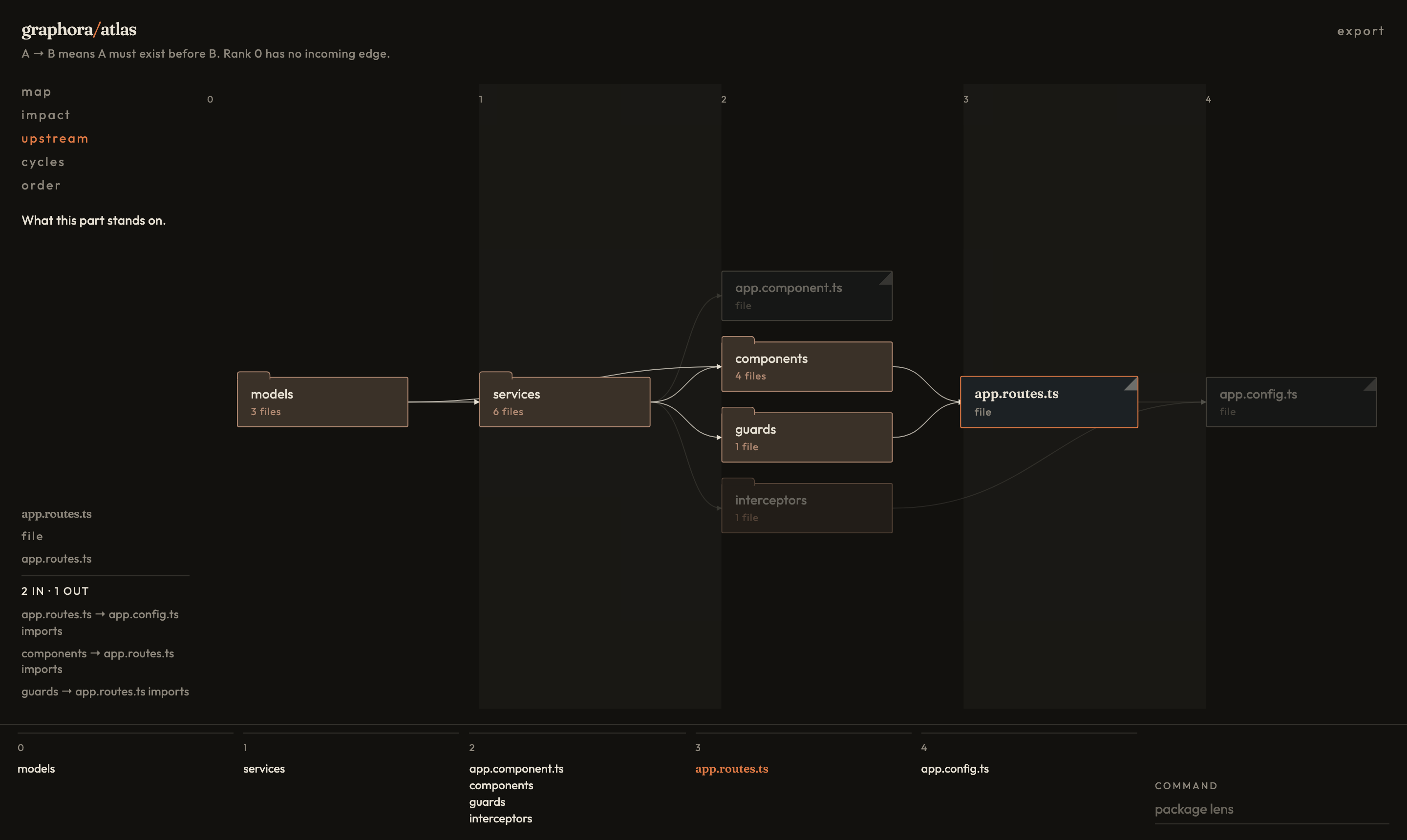Select models in rank 0 list

tap(36, 769)
